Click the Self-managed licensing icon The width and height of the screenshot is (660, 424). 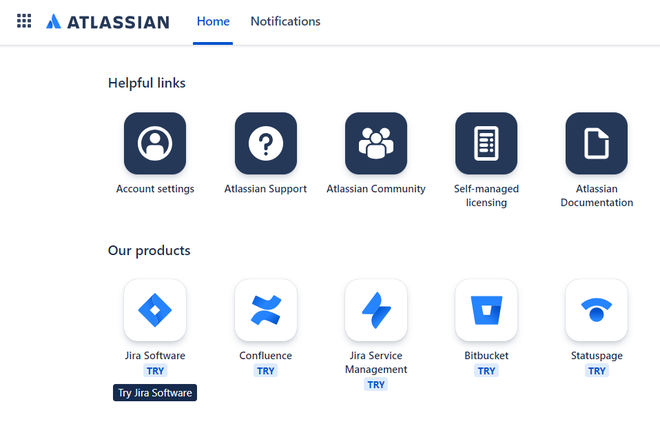[x=486, y=143]
